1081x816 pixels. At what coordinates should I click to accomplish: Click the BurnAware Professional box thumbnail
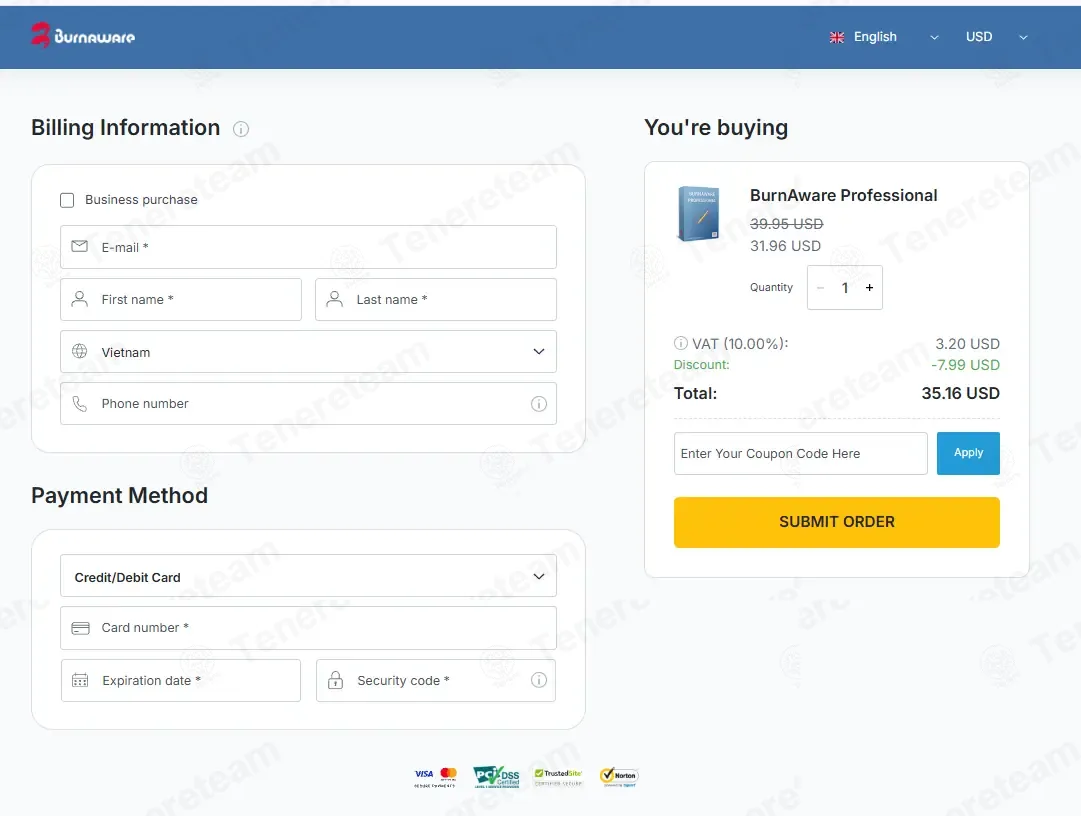click(699, 214)
